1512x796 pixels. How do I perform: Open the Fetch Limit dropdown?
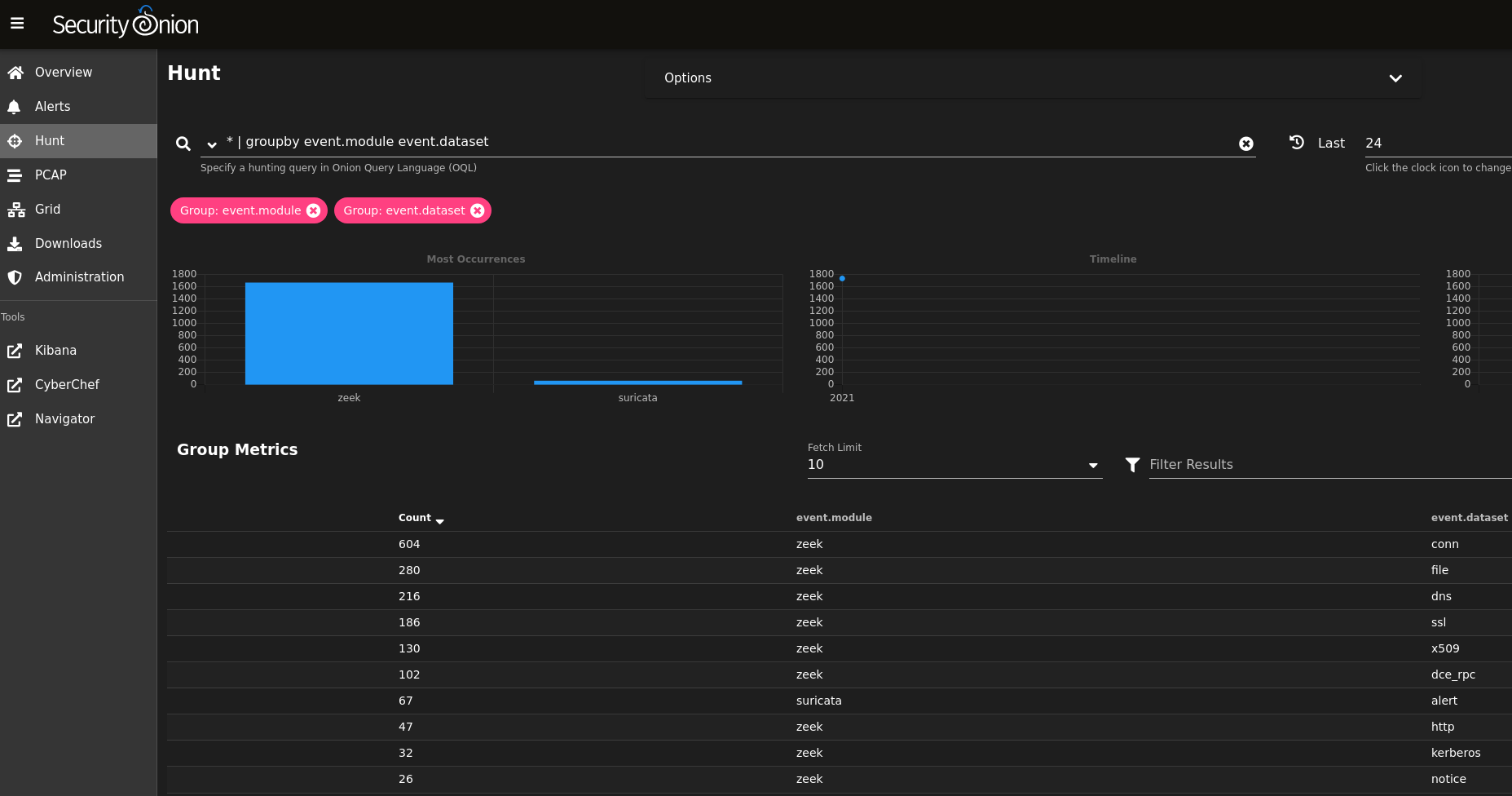pos(954,465)
